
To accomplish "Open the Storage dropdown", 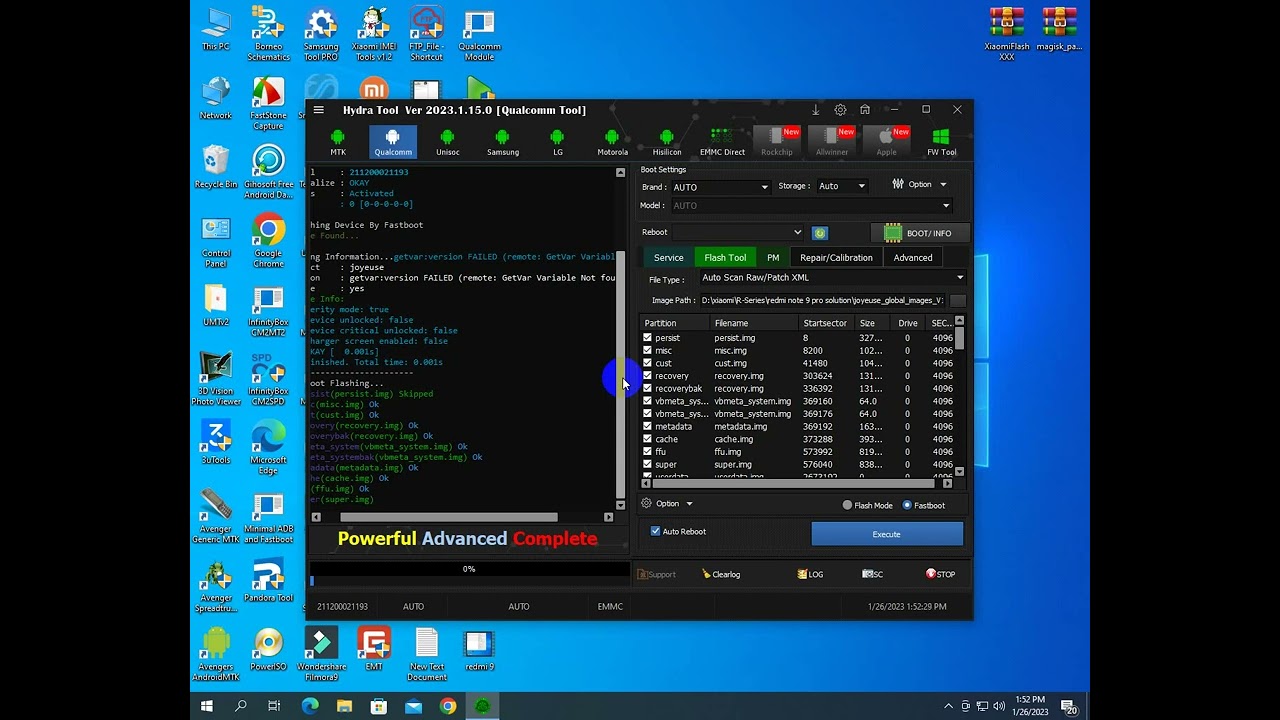I will coord(842,186).
